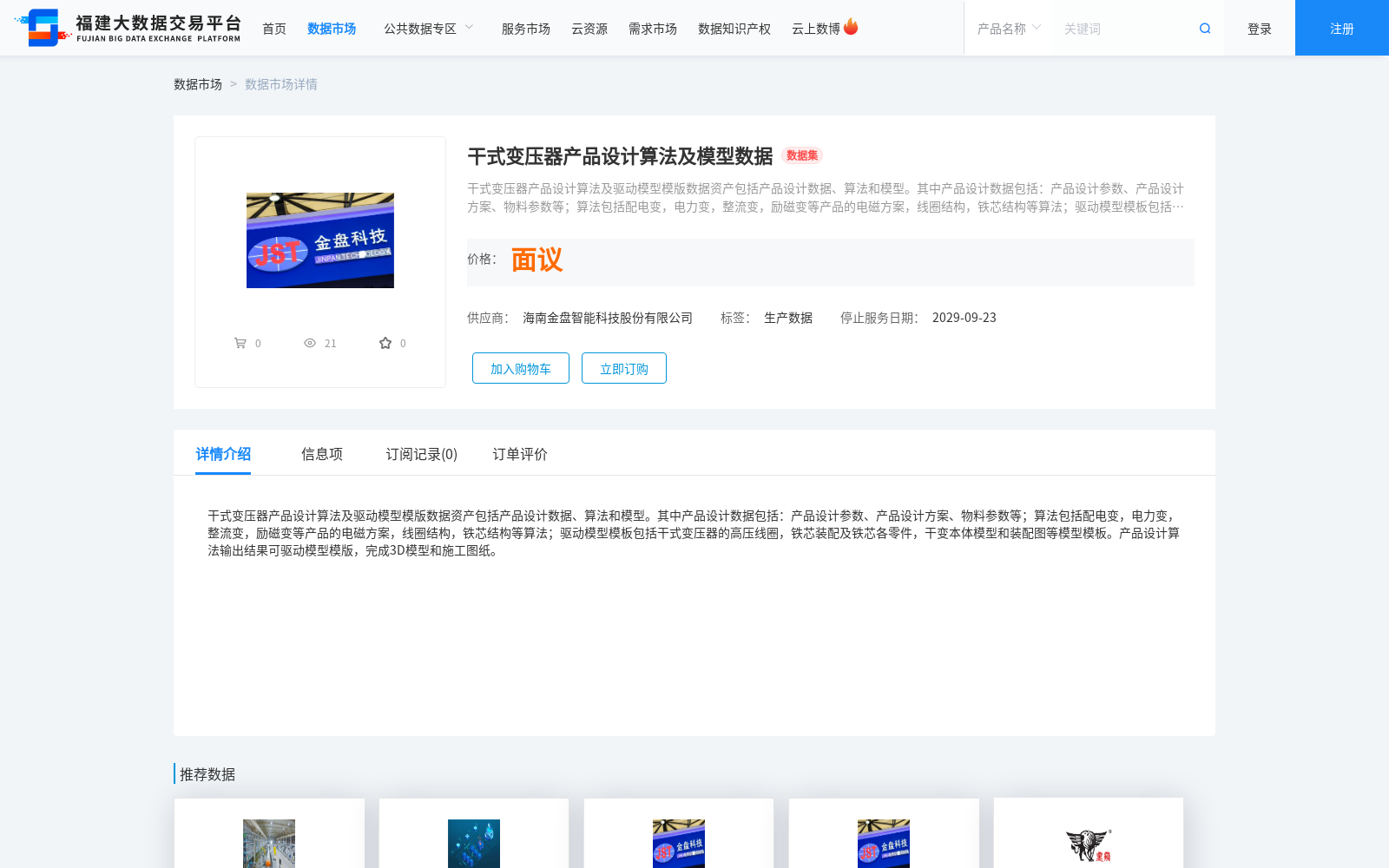Screen dimensions: 1389x868
Task: Open 需求市场 navigation item
Action: tap(653, 29)
